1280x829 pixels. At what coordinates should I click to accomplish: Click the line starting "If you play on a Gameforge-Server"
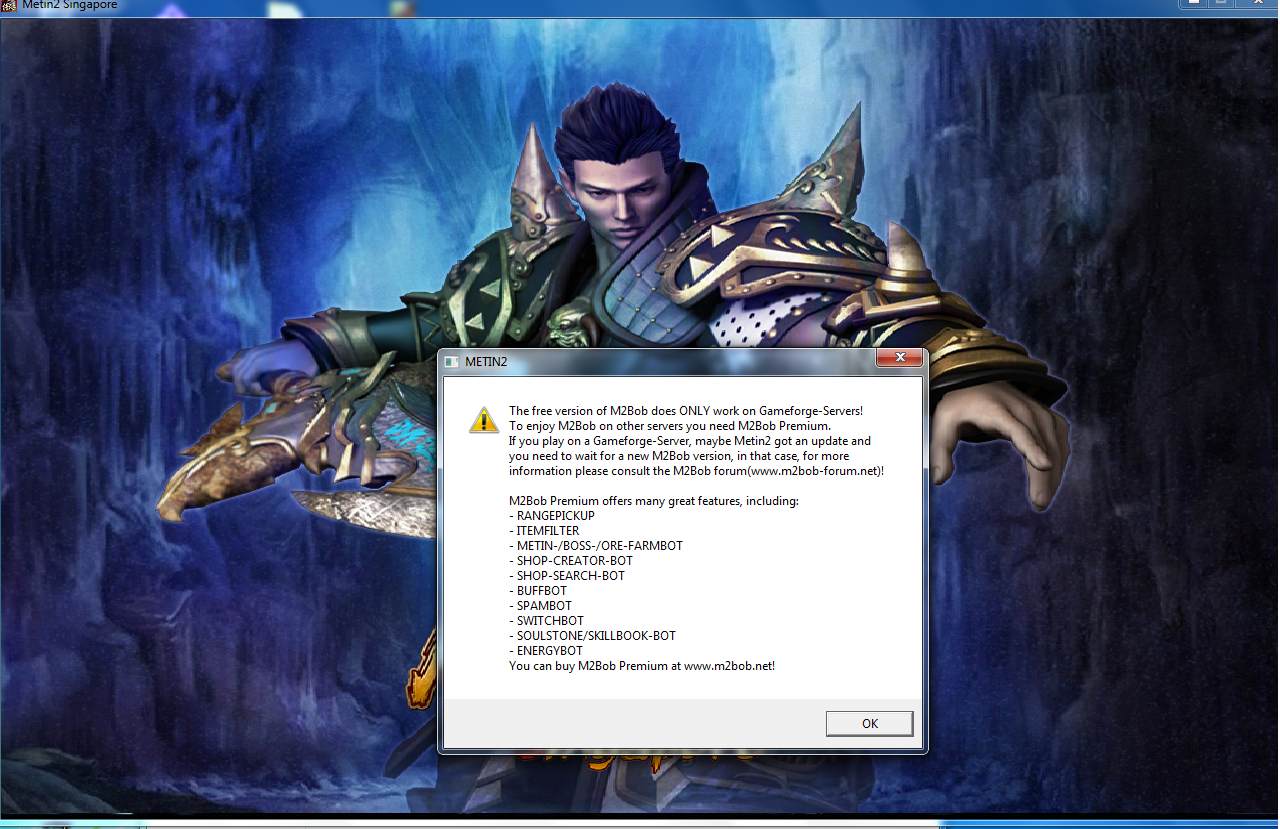point(690,441)
